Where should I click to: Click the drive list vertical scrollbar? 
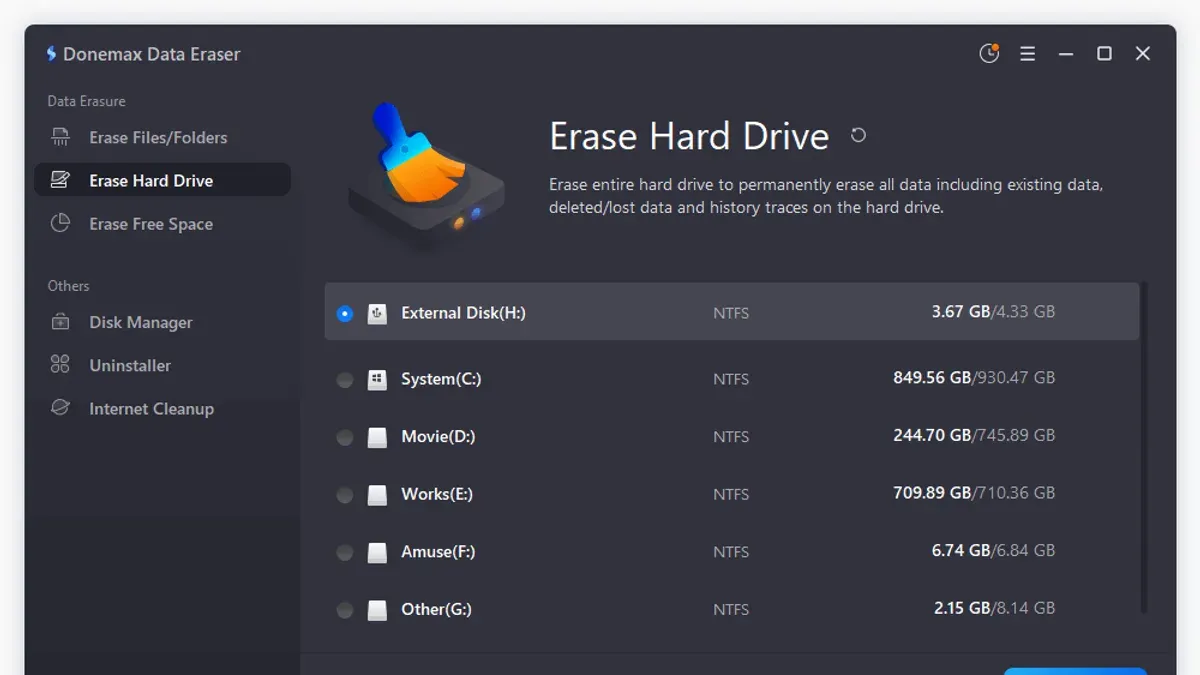tap(1145, 448)
